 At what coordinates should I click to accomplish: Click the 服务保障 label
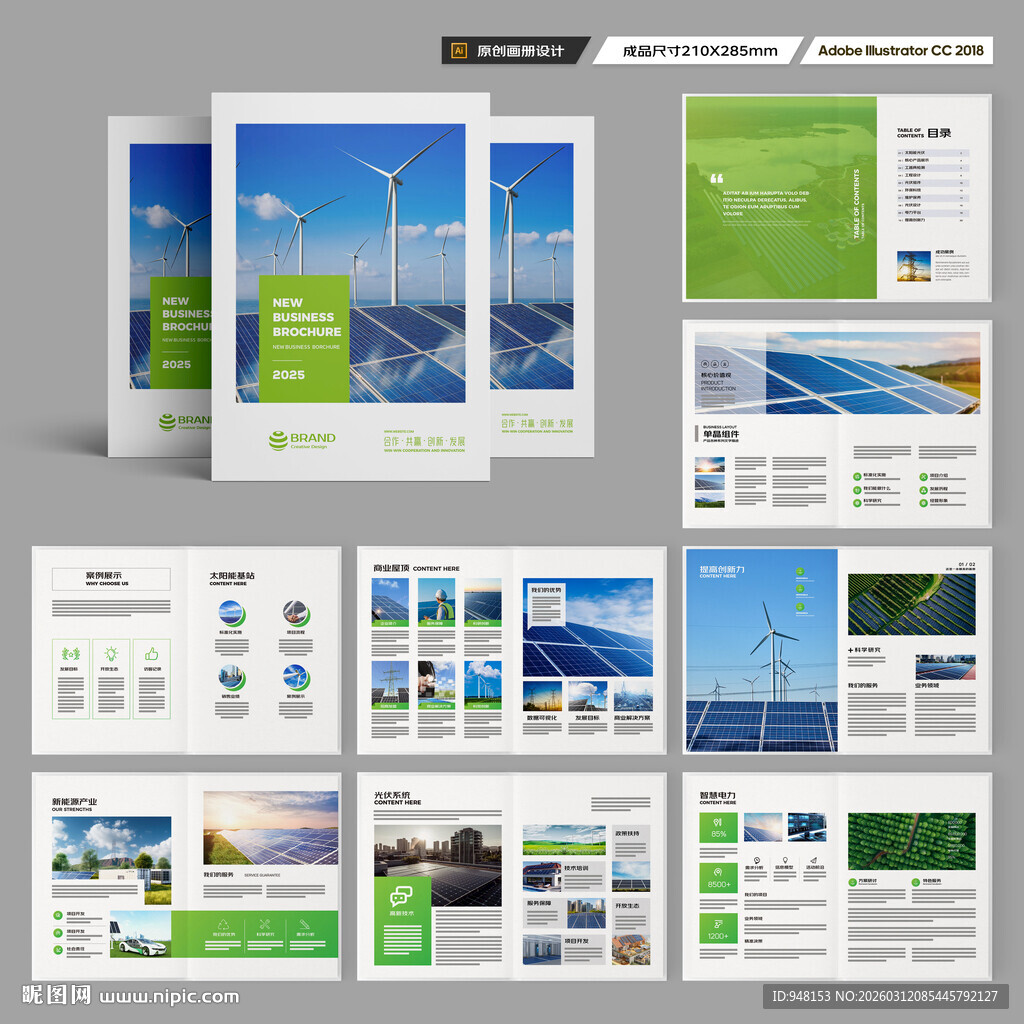point(539,903)
